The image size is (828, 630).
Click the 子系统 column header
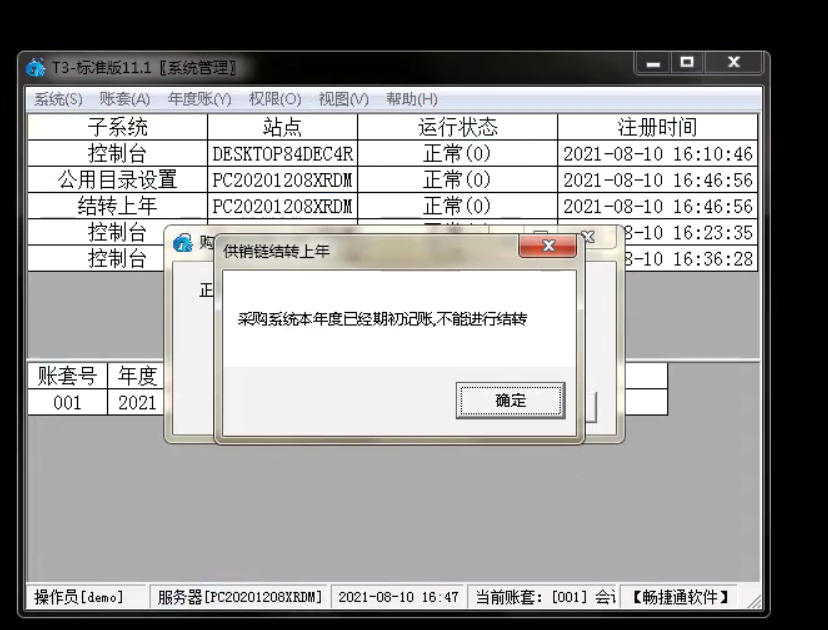click(117, 127)
